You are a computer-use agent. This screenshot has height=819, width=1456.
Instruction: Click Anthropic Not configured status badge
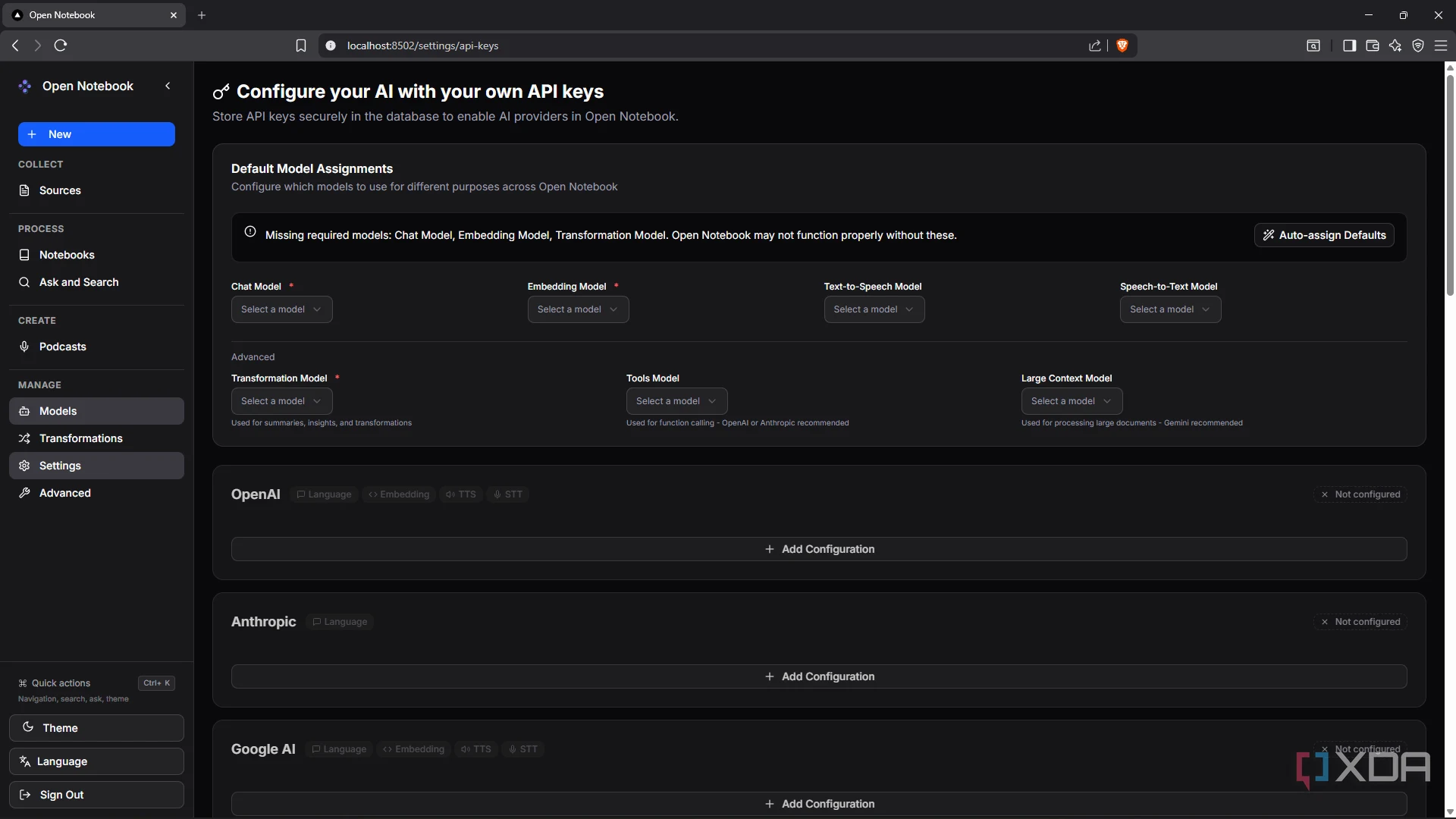click(1360, 622)
